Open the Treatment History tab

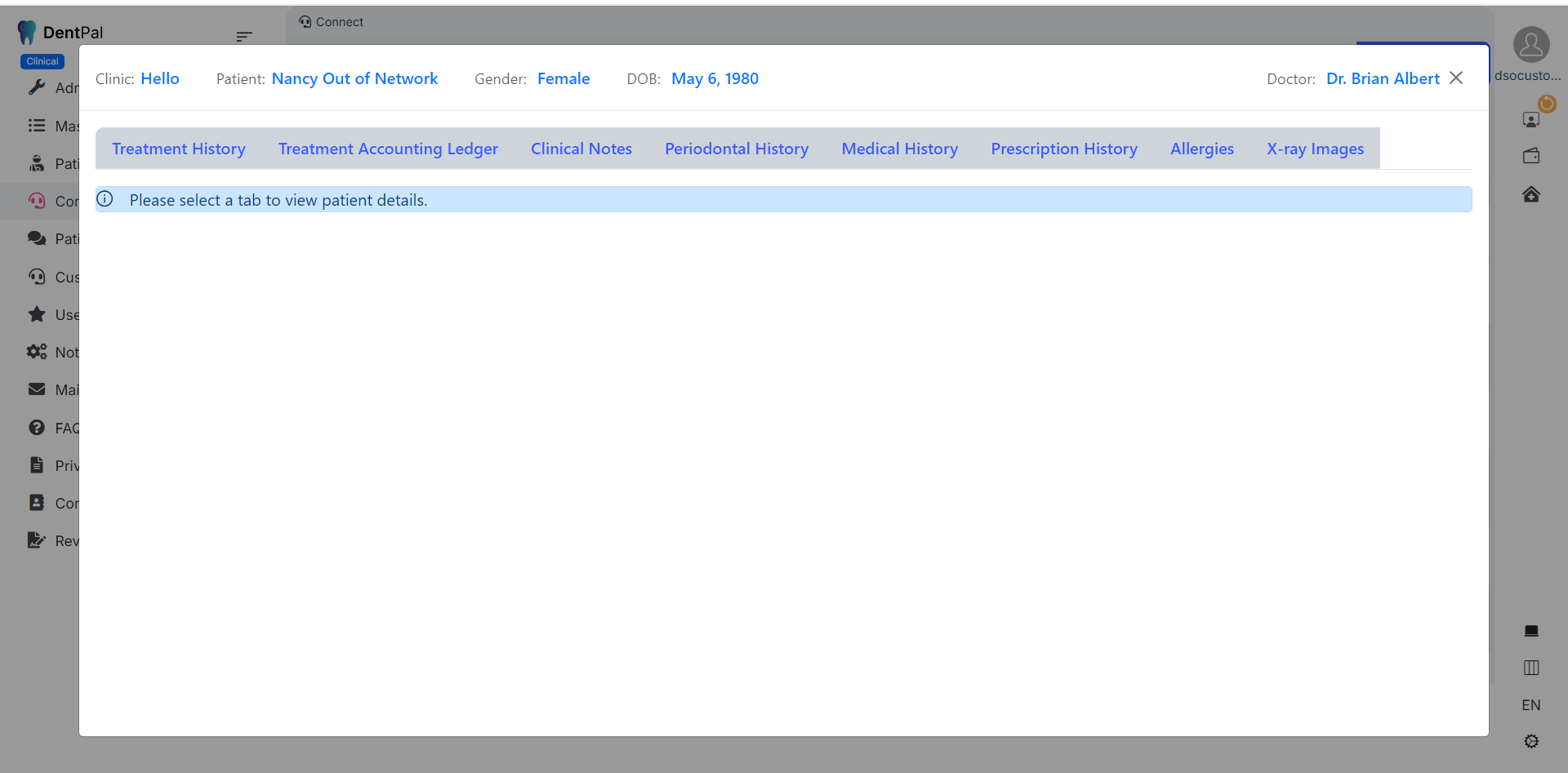(178, 149)
